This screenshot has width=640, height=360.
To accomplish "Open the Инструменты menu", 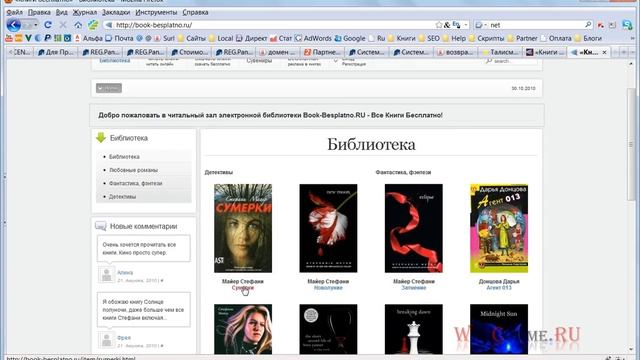I will click(156, 12).
